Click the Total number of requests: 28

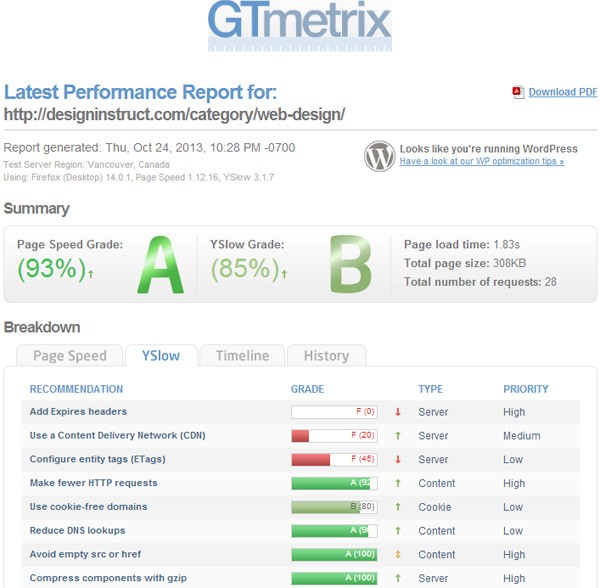(480, 282)
